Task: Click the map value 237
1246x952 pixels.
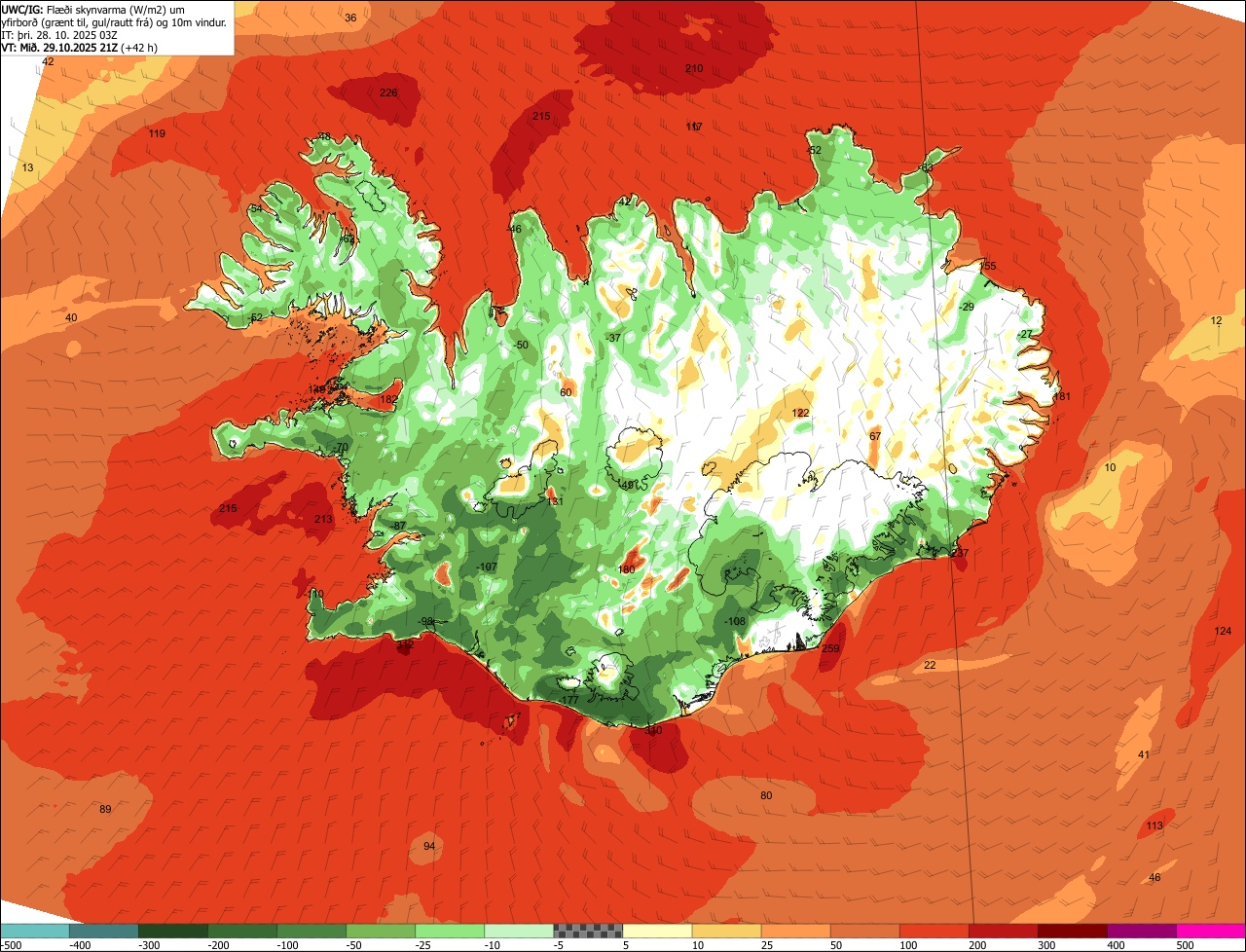Action: coord(961,553)
